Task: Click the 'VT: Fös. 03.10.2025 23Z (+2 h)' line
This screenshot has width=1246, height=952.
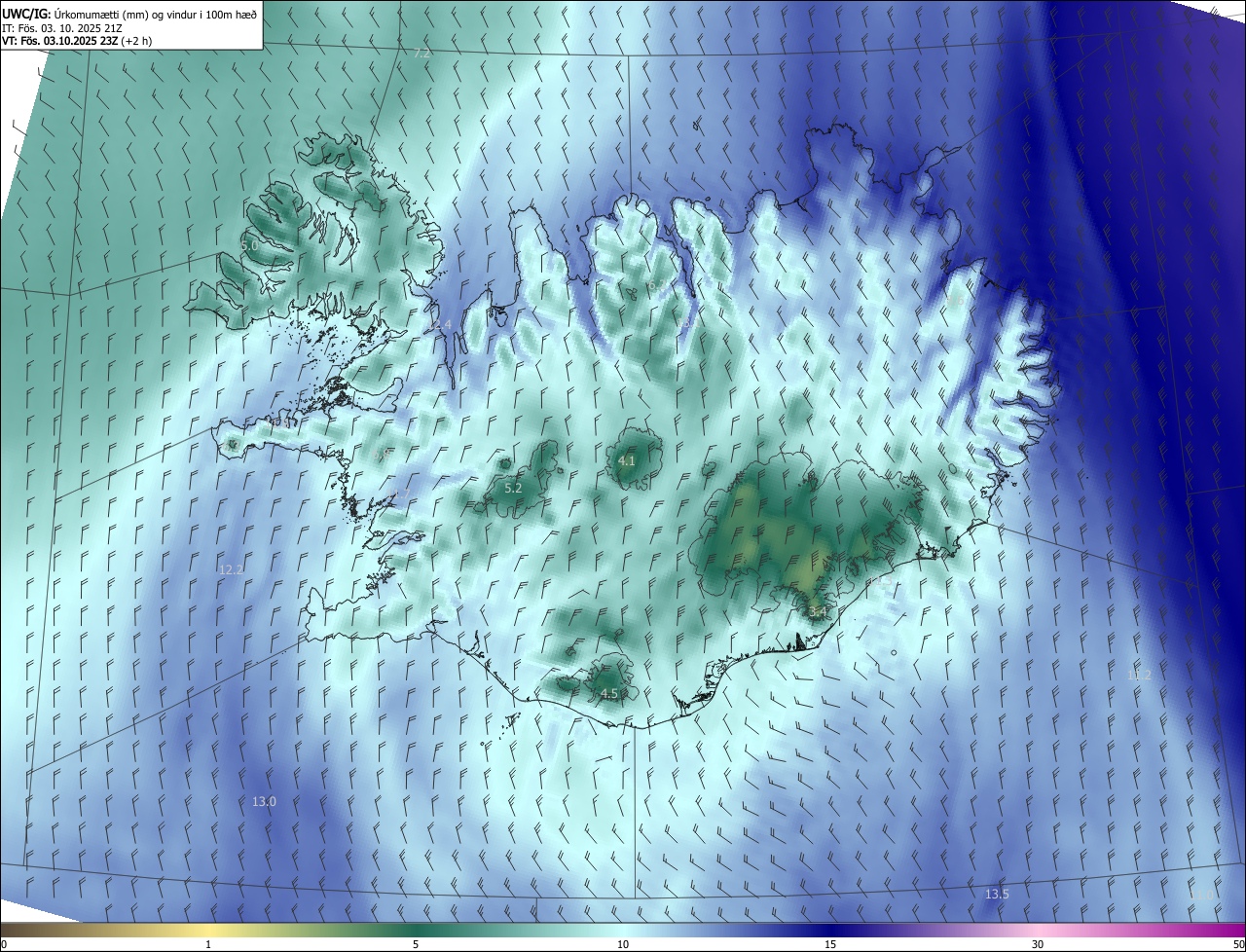Action: pos(77,41)
